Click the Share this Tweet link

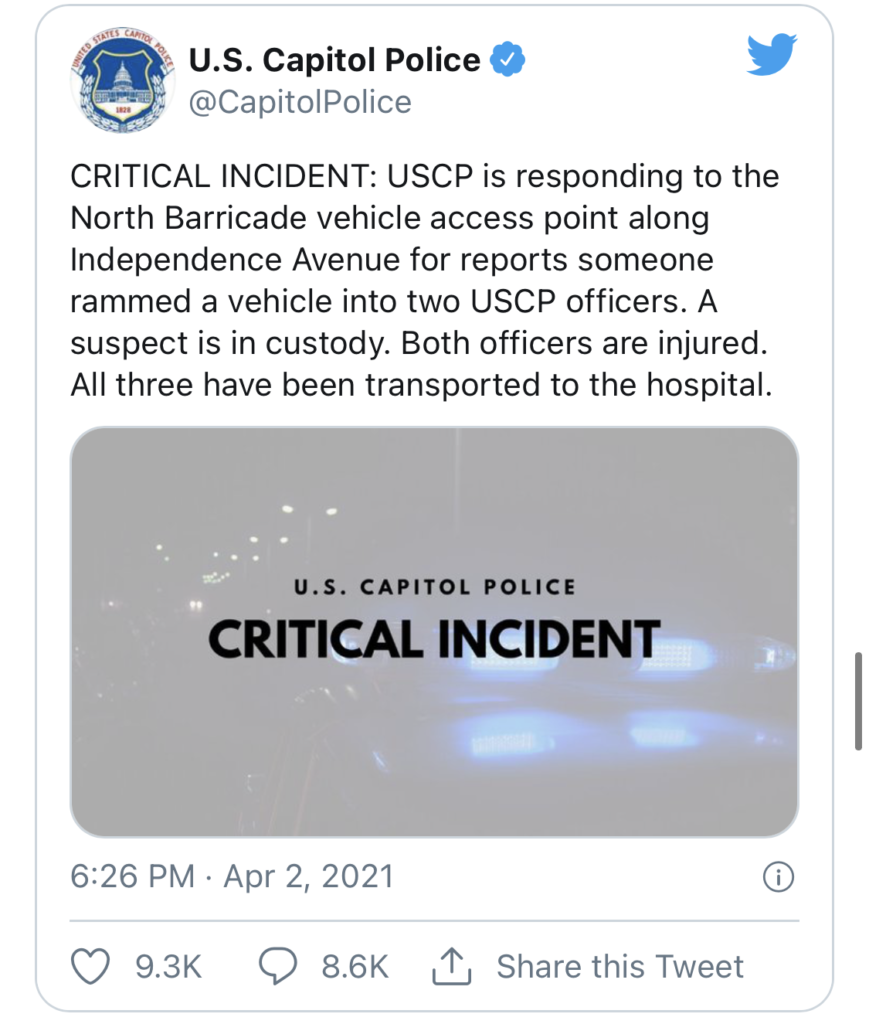(x=620, y=967)
